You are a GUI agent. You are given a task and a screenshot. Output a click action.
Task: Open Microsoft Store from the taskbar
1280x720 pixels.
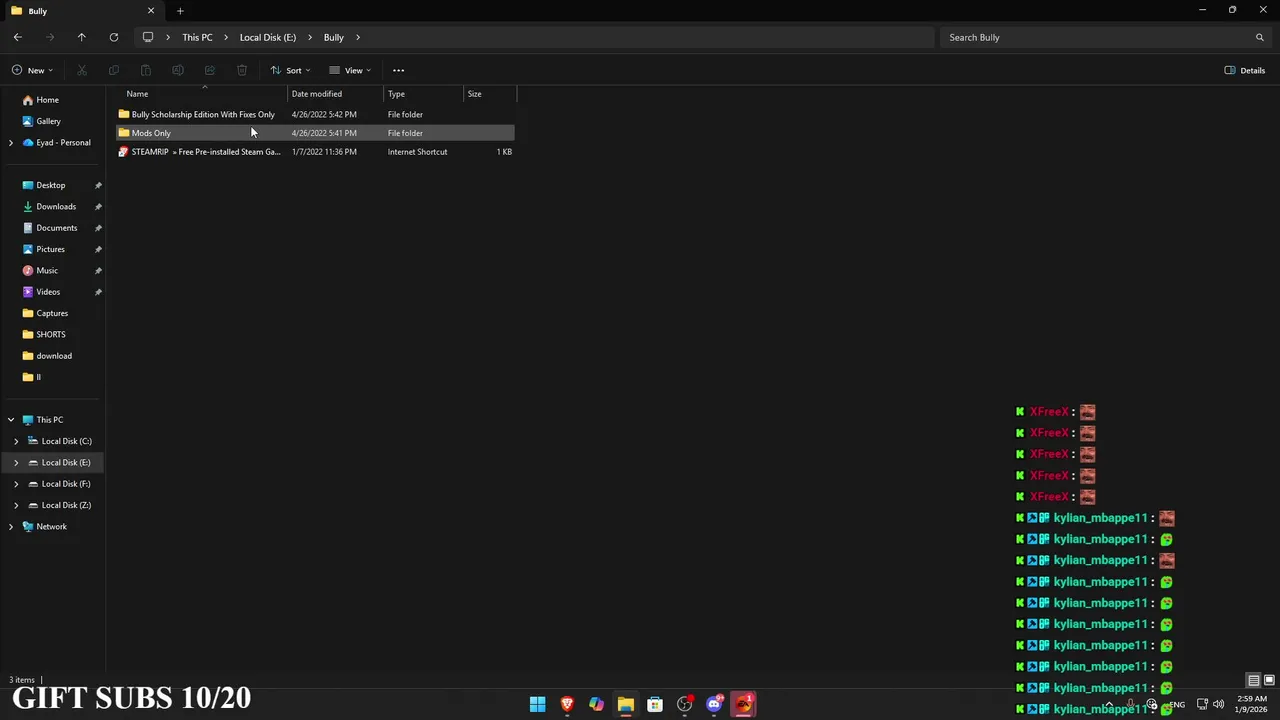click(x=655, y=704)
